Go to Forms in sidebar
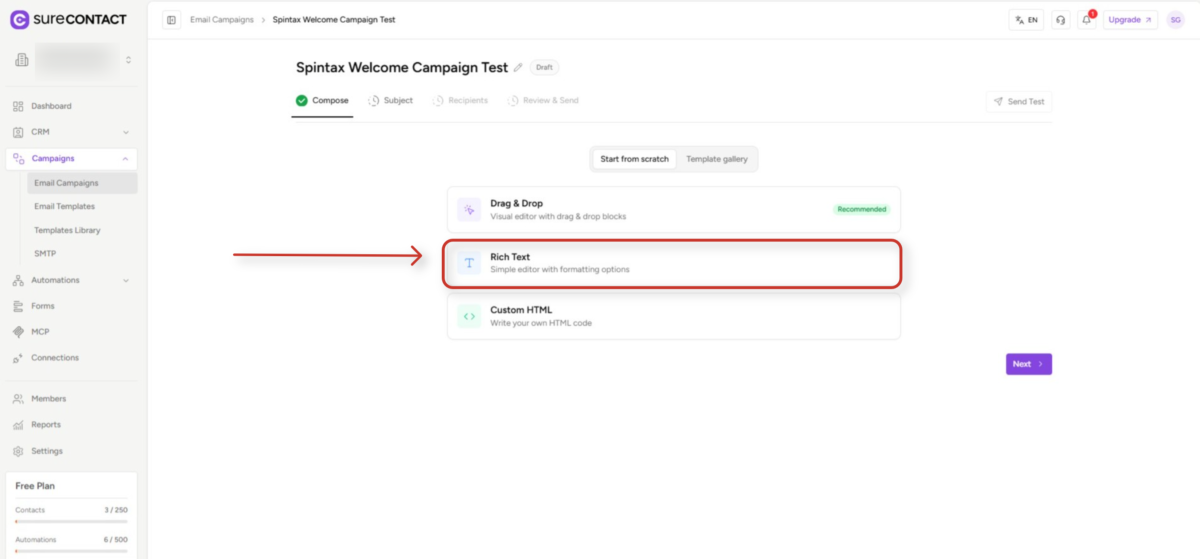The width and height of the screenshot is (1200, 559). 43,306
